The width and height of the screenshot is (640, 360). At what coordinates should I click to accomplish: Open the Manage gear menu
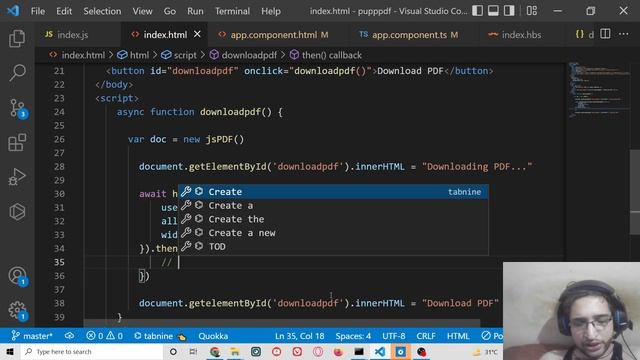coord(18,311)
